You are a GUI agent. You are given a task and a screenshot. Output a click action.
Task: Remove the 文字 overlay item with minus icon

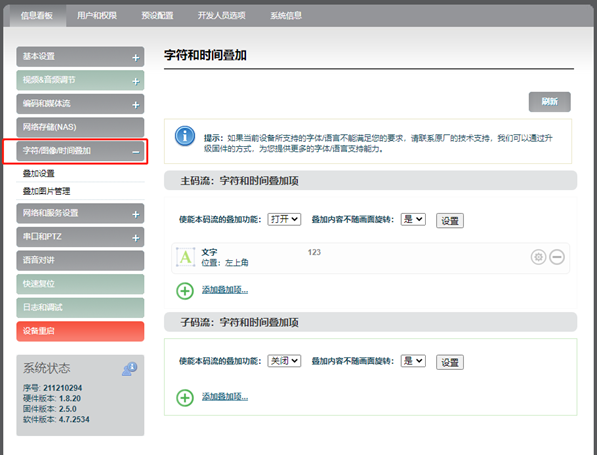coord(557,257)
